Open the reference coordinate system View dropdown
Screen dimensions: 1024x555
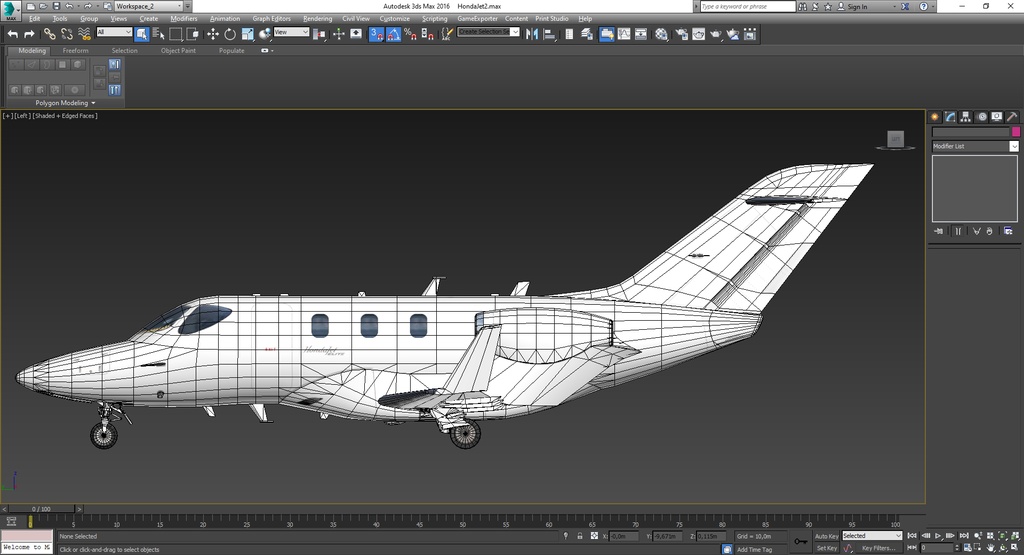pos(291,32)
